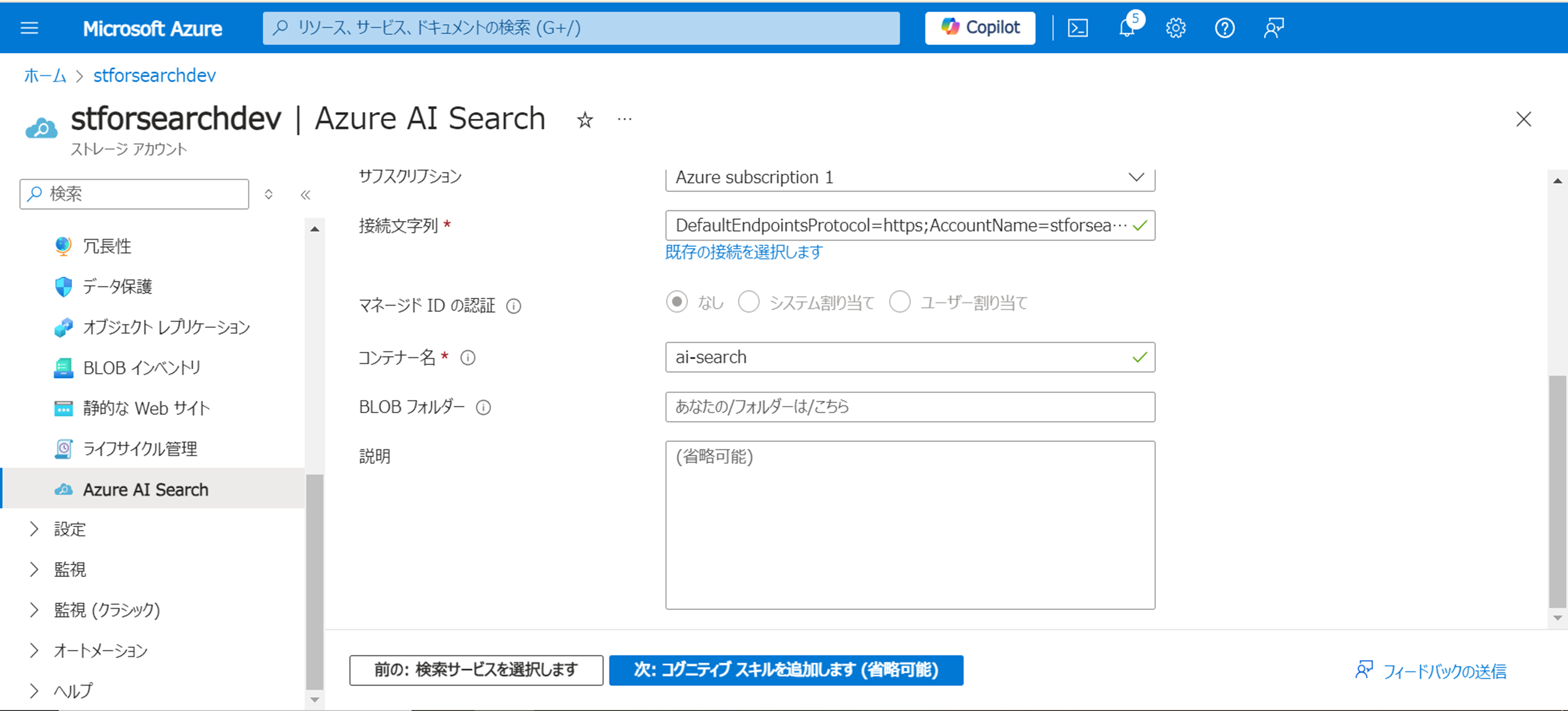Open portal settings gear

(1175, 28)
